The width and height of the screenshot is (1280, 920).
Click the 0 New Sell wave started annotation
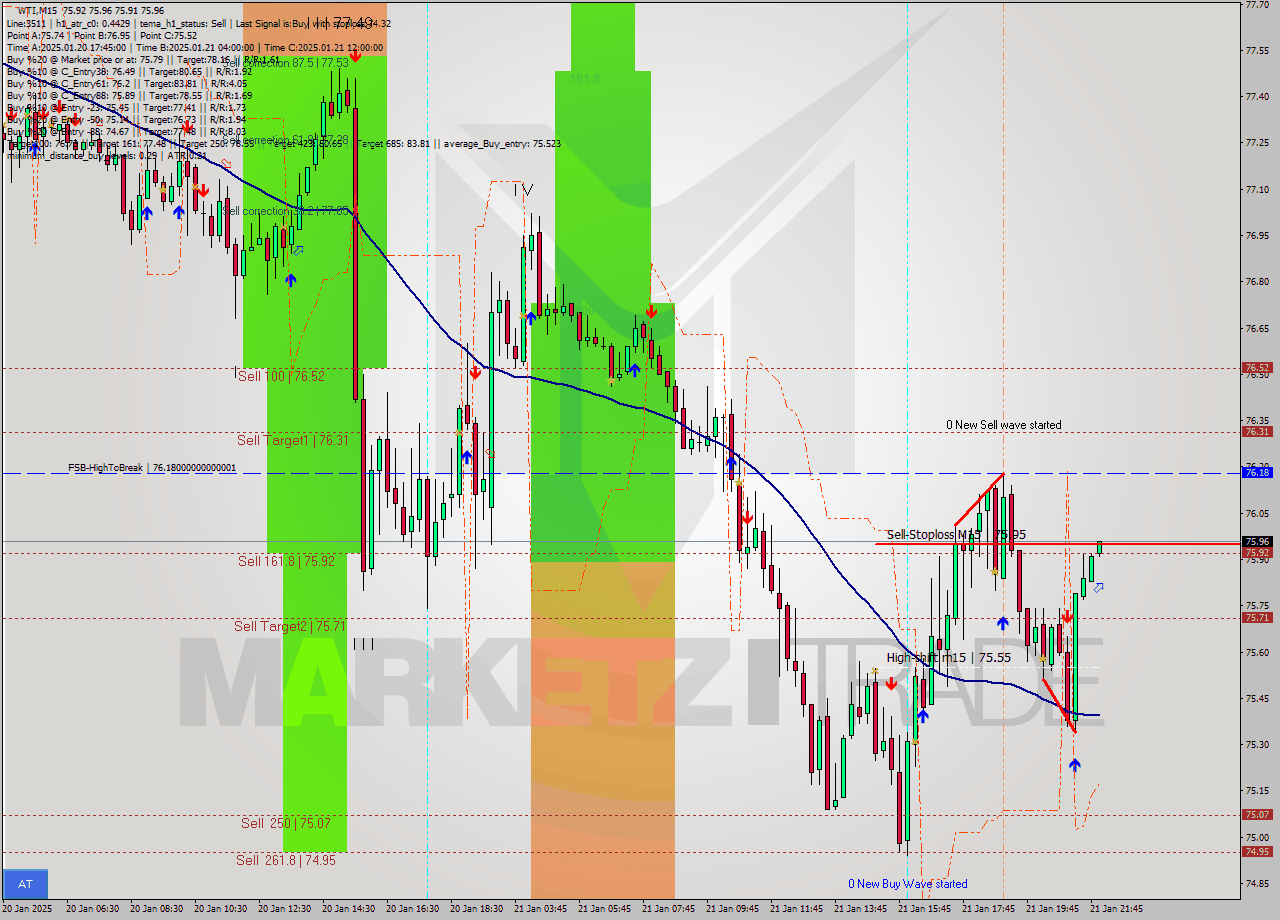tap(1004, 424)
